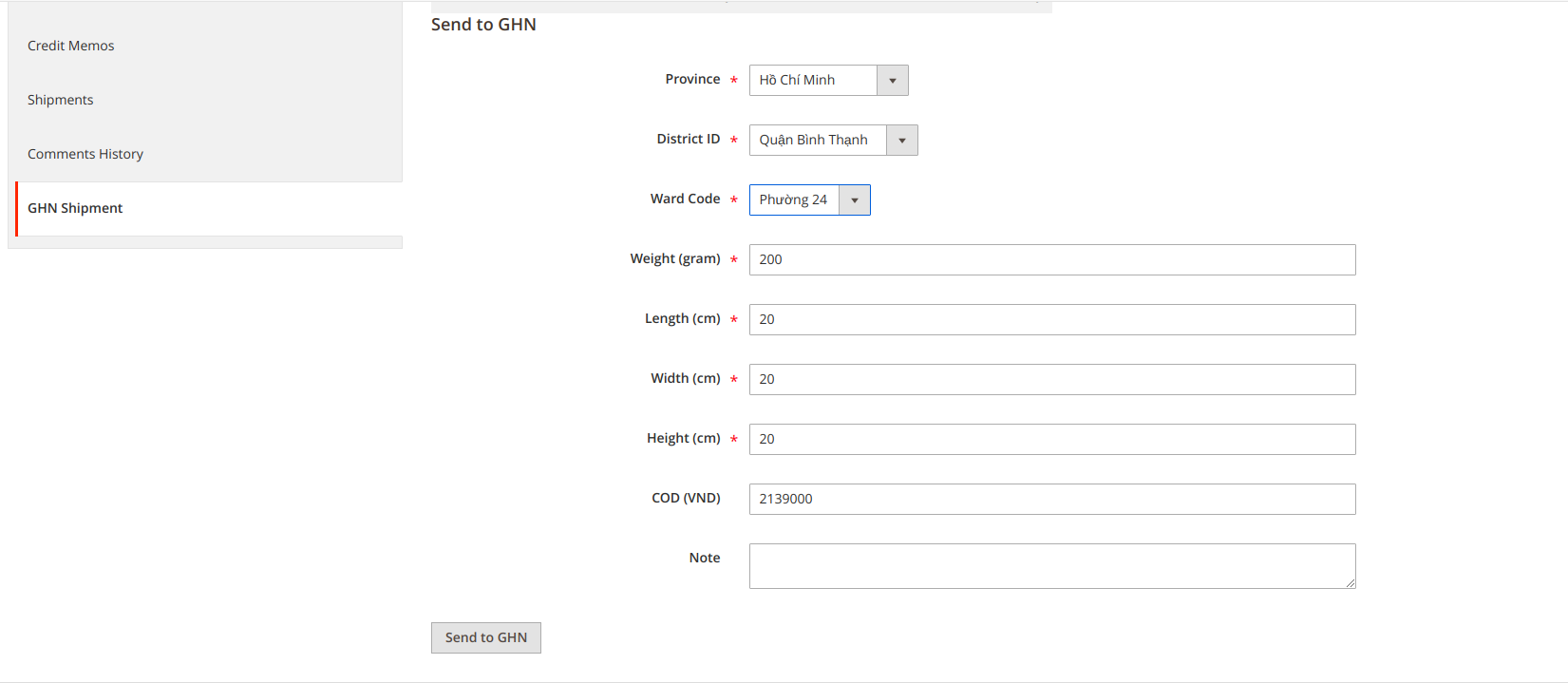This screenshot has width=1568, height=683.
Task: Click inside the Note text area
Action: click(1052, 566)
